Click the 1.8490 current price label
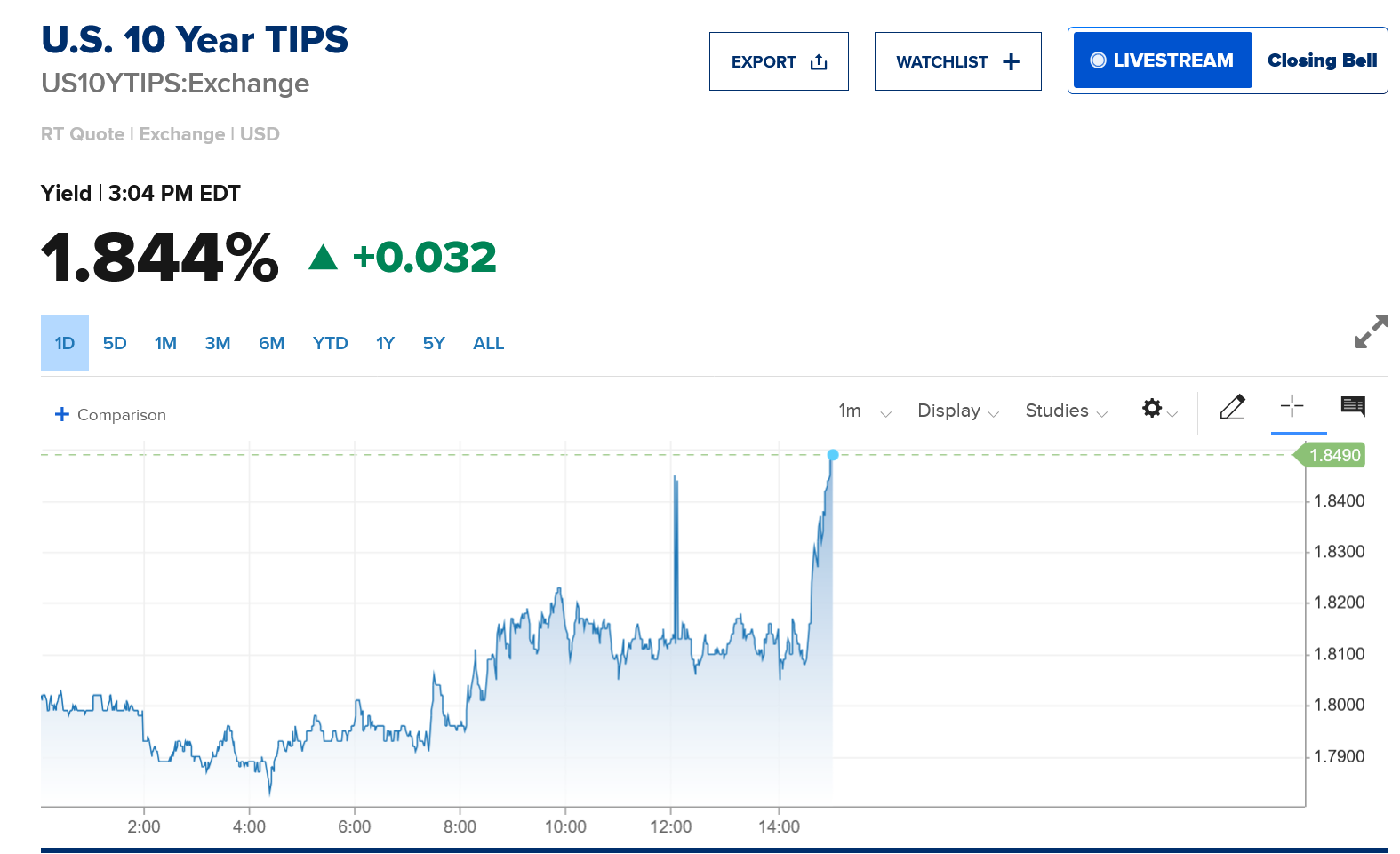 coord(1330,455)
